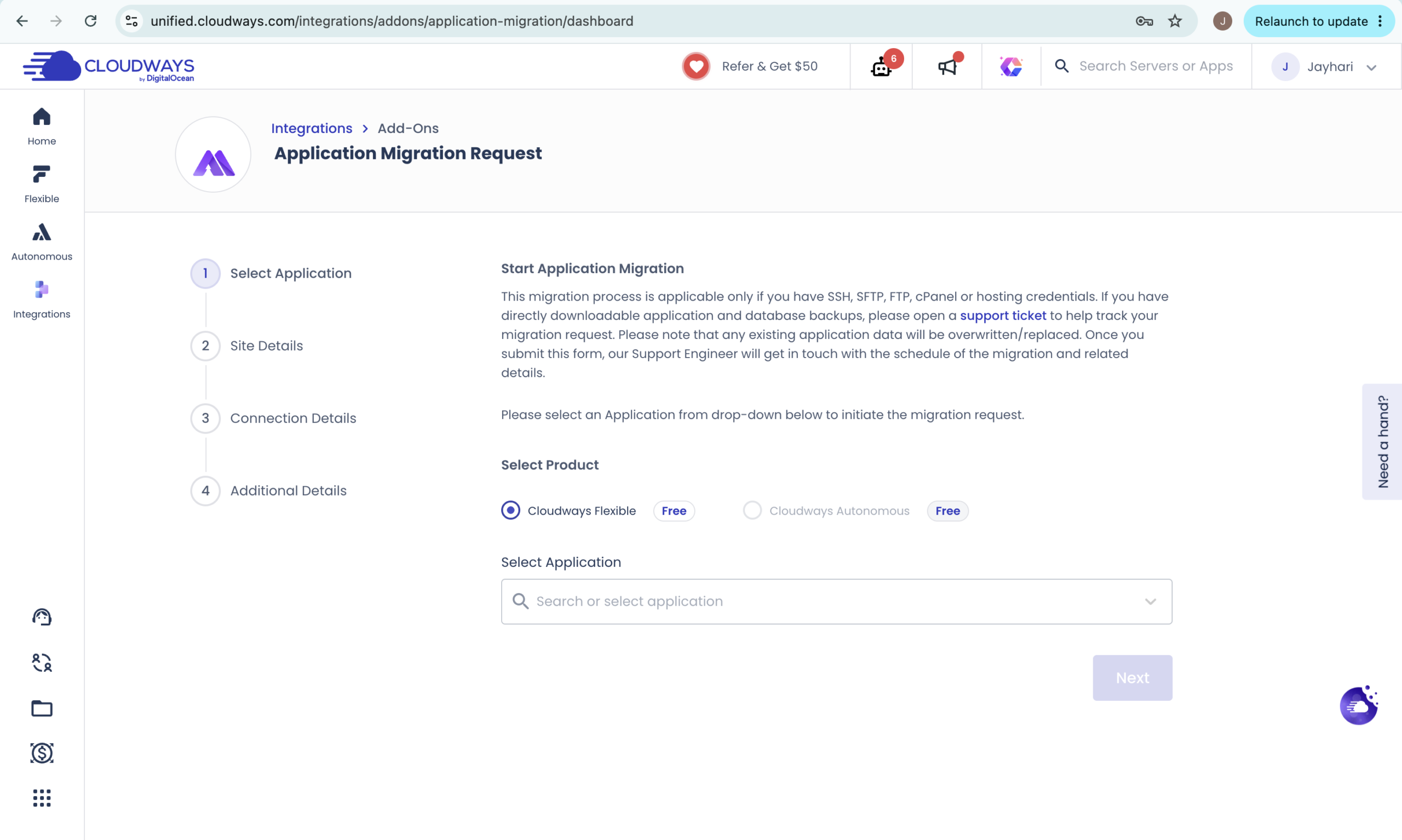Screen dimensions: 1402x840
Task: Select Cloudways Autonomous radio button
Action: click(752, 510)
